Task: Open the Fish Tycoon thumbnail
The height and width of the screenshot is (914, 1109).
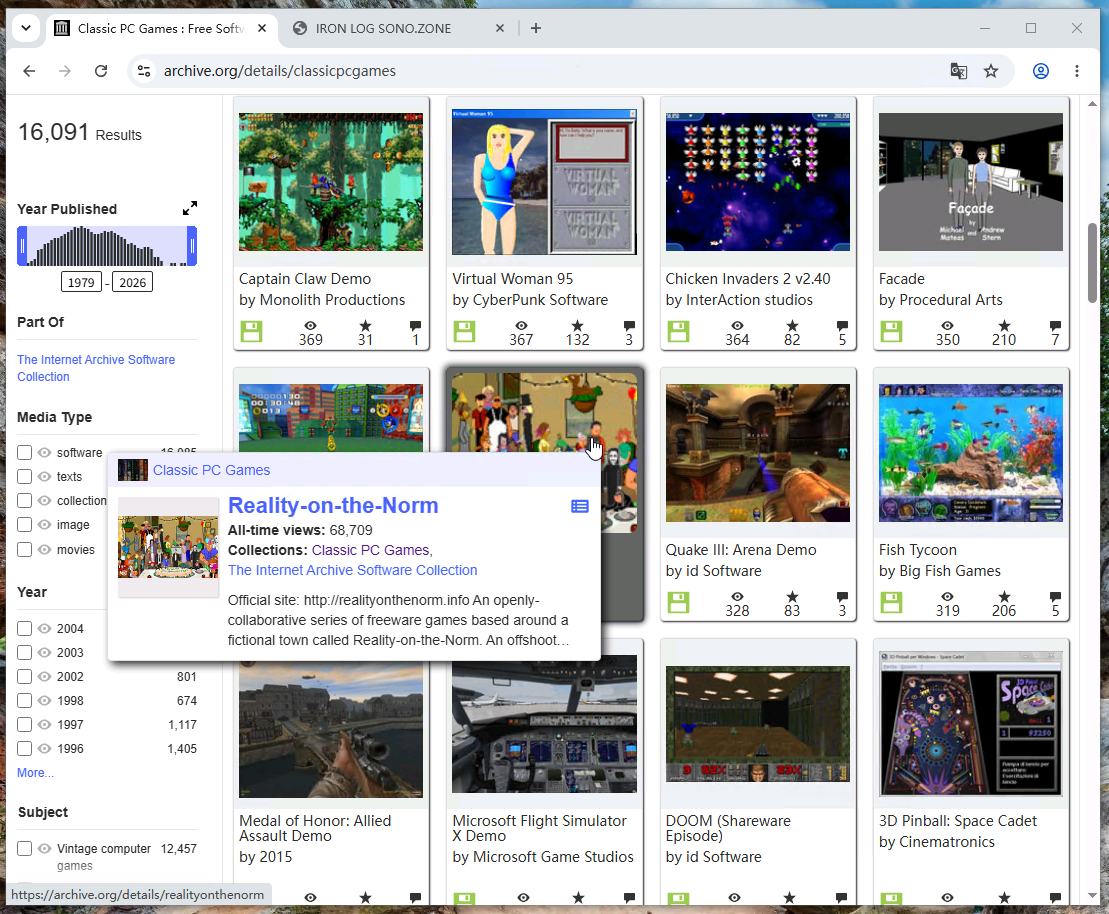Action: pyautogui.click(x=970, y=453)
